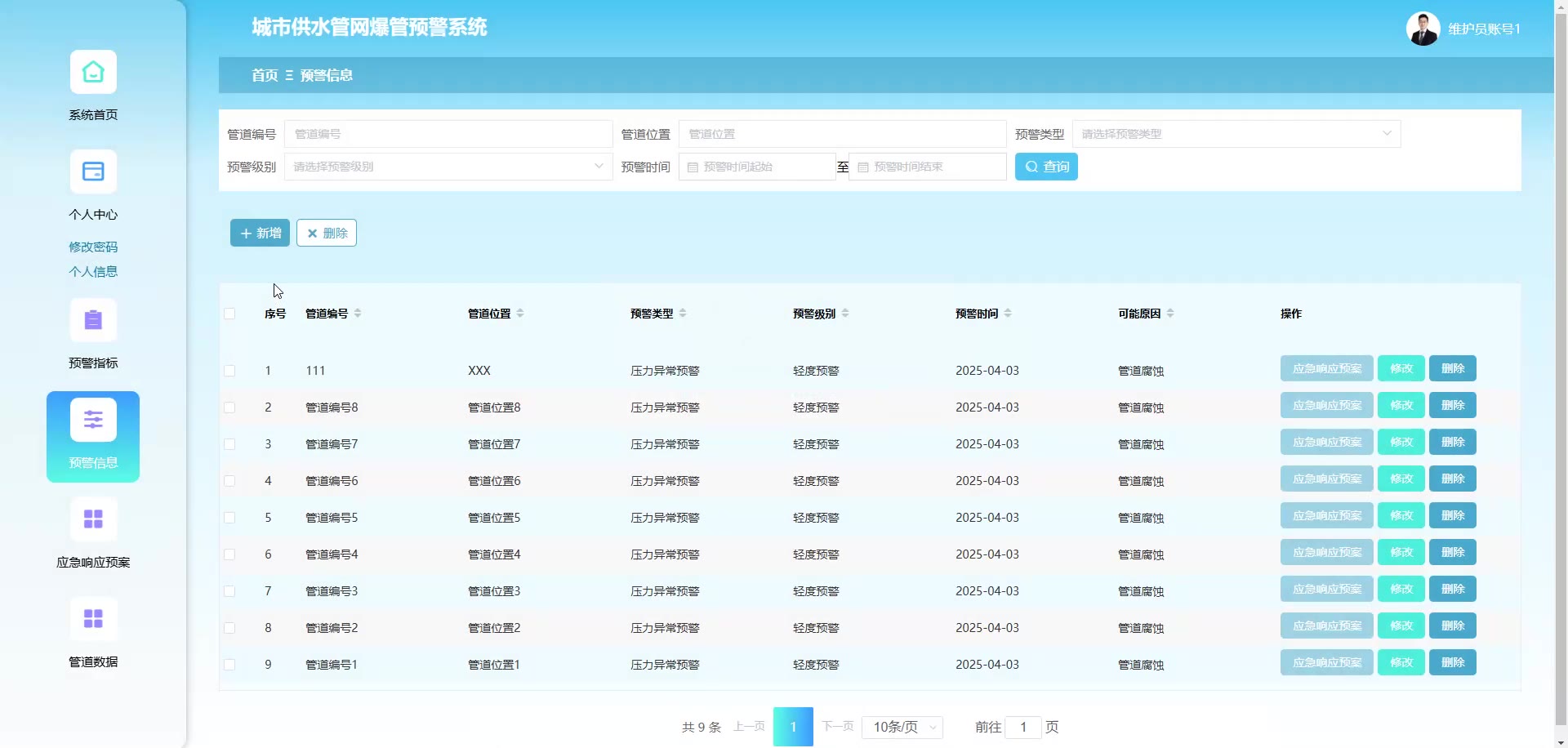
Task: Select the checkbox for row 111
Action: click(229, 371)
